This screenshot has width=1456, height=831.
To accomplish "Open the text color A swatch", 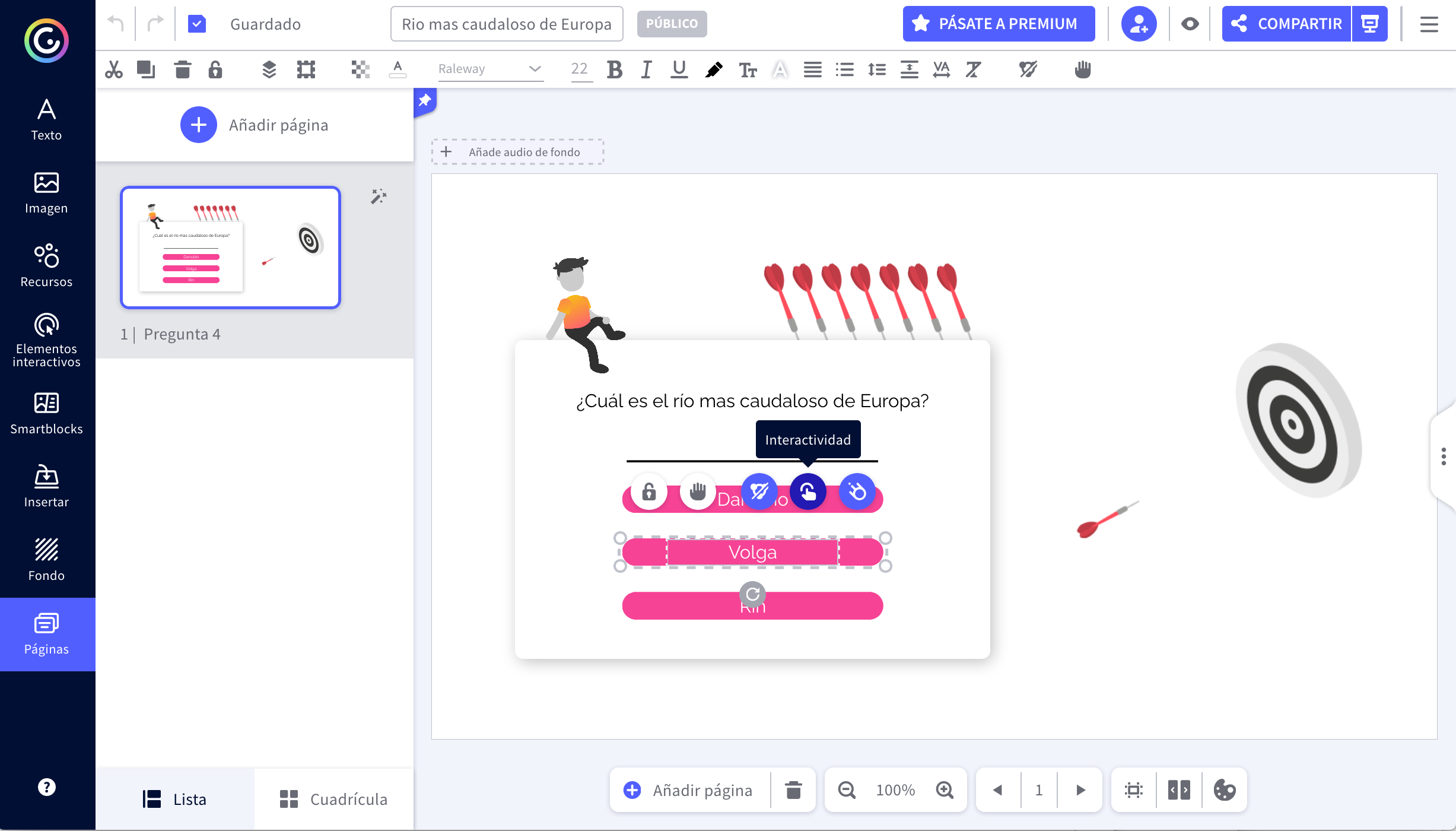I will coord(398,69).
